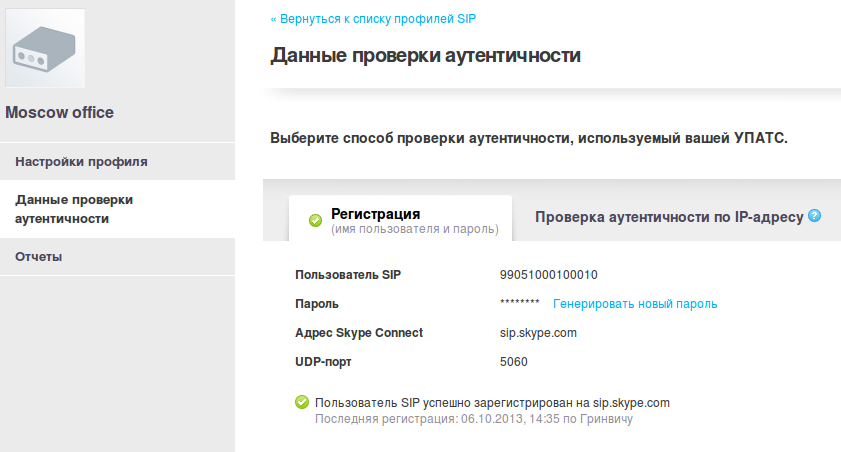
Task: Click the UDP port value 5060
Action: click(x=513, y=362)
